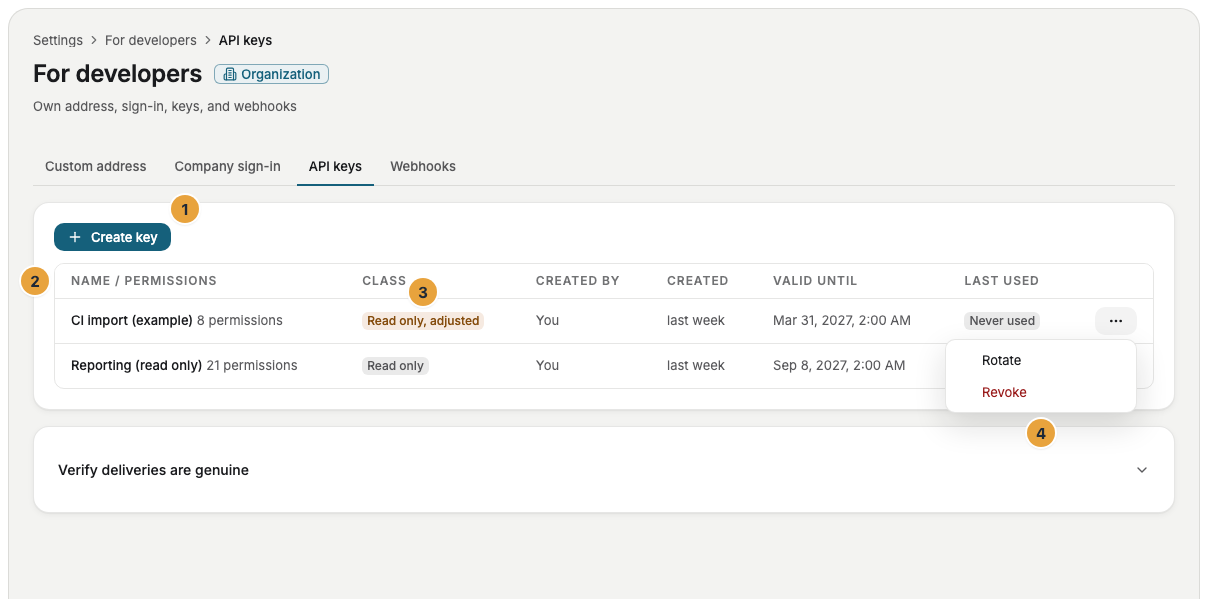Click the Mar 31, 2027, 2:00 AM expiry

[x=842, y=321]
